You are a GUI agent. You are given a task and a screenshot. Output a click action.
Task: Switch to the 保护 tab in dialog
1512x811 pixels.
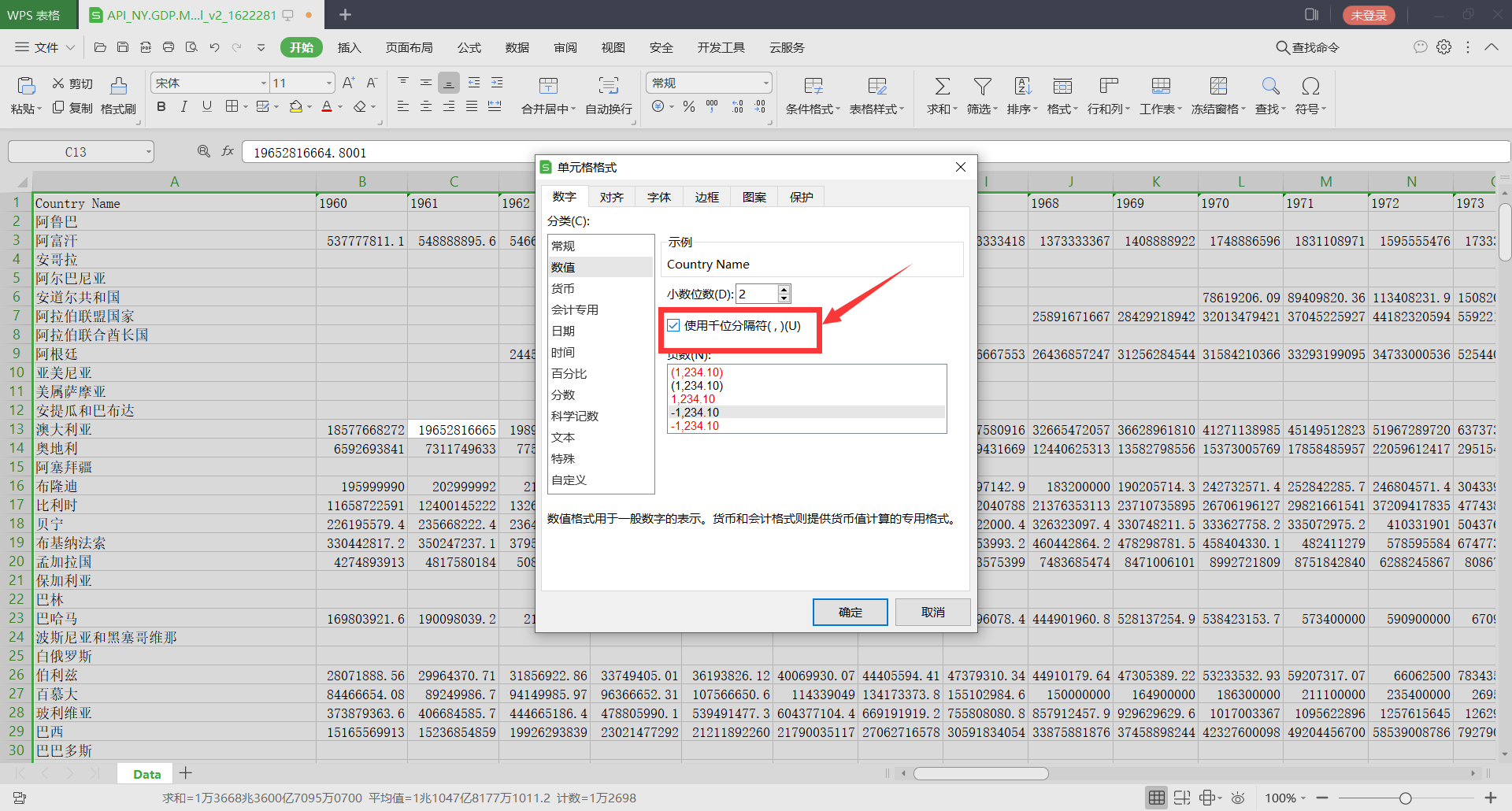(x=801, y=197)
